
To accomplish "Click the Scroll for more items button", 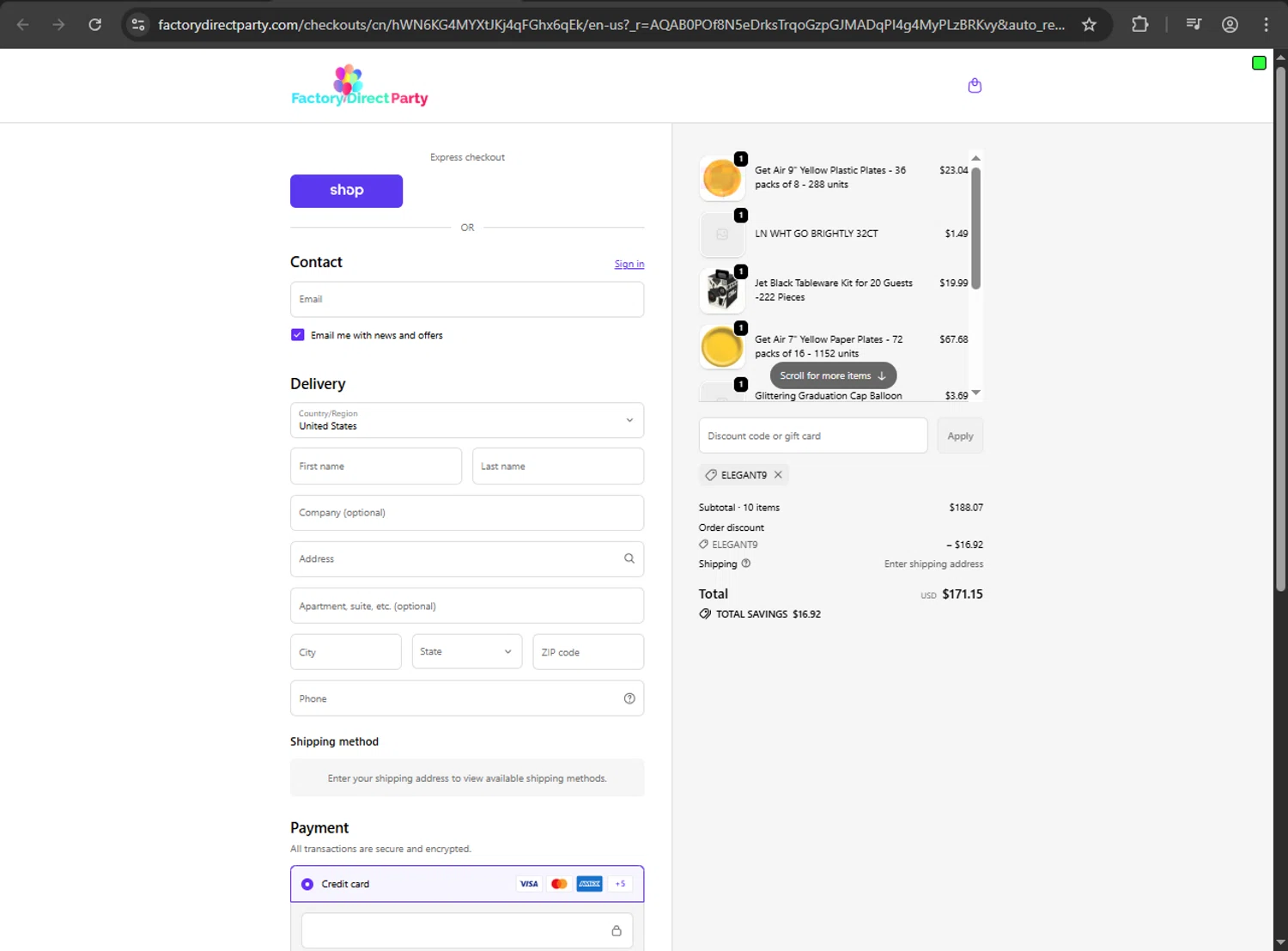I will coord(833,375).
